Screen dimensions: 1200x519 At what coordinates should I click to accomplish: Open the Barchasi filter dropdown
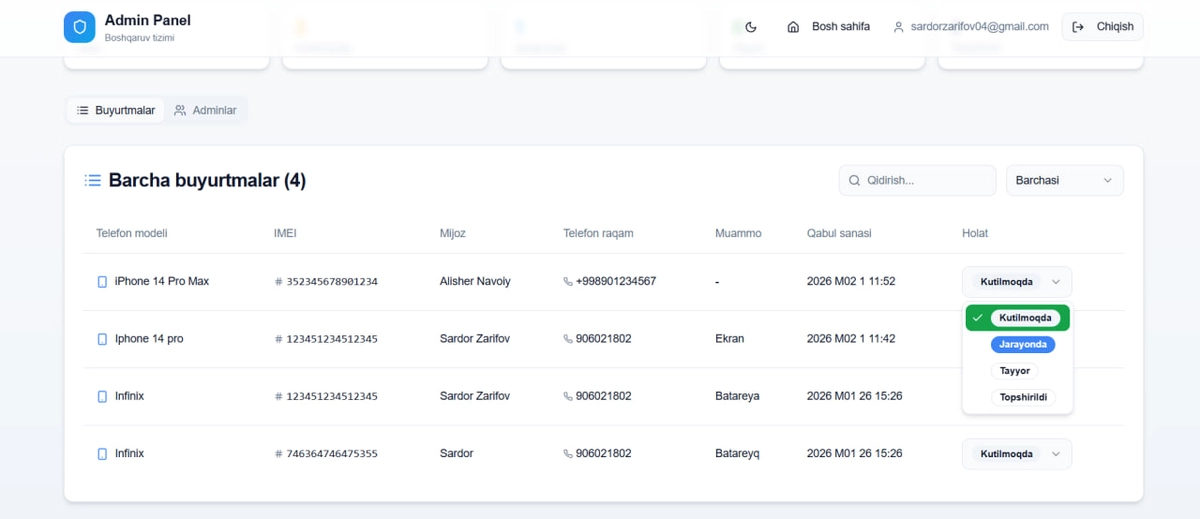coord(1064,180)
